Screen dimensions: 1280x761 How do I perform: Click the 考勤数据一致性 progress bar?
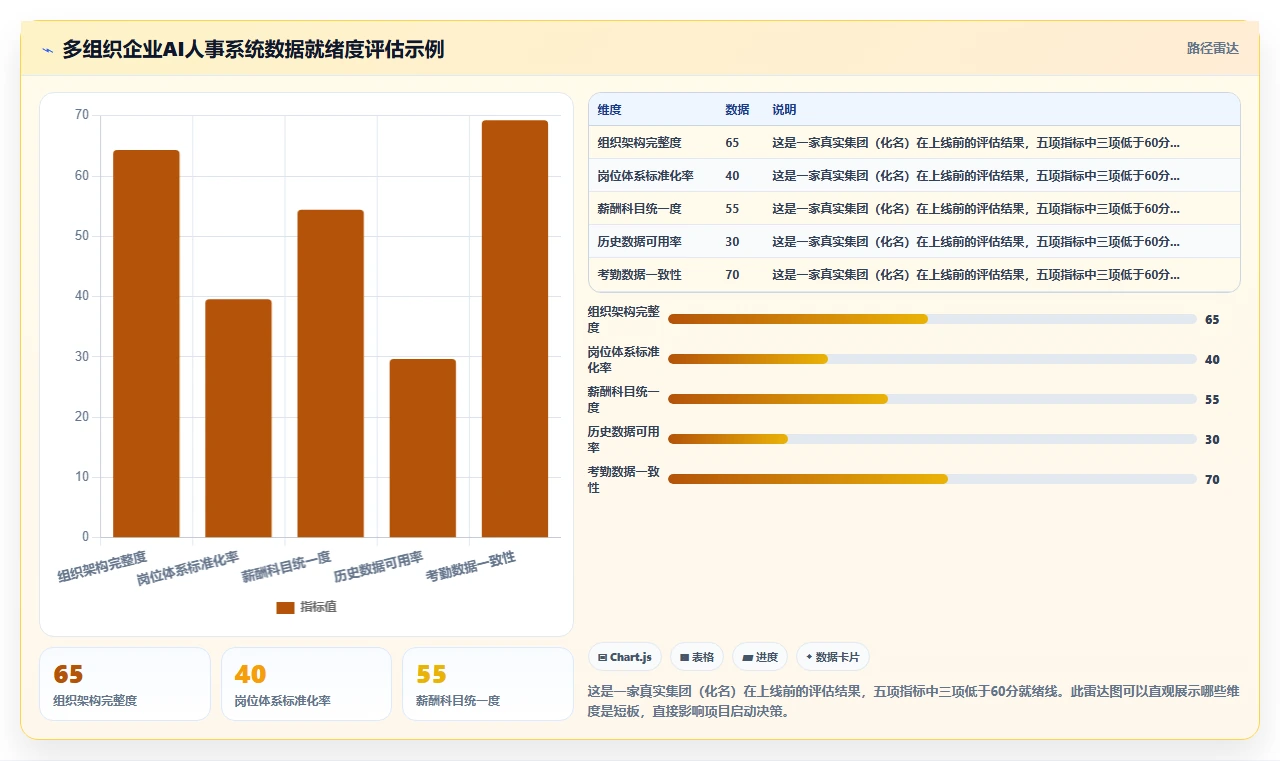pos(932,479)
